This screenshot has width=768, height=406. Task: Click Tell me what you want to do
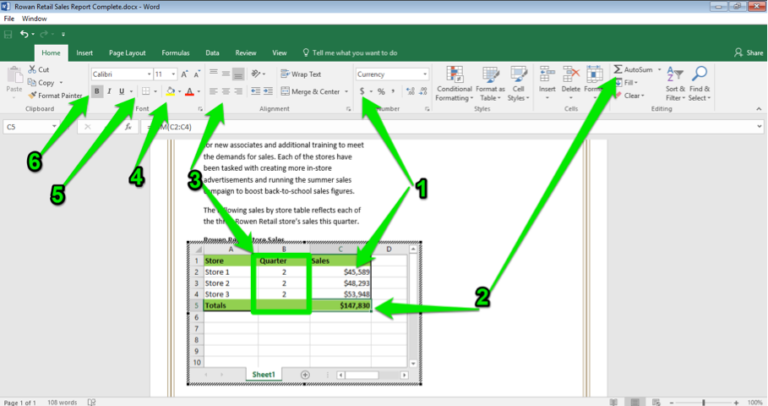(350, 52)
